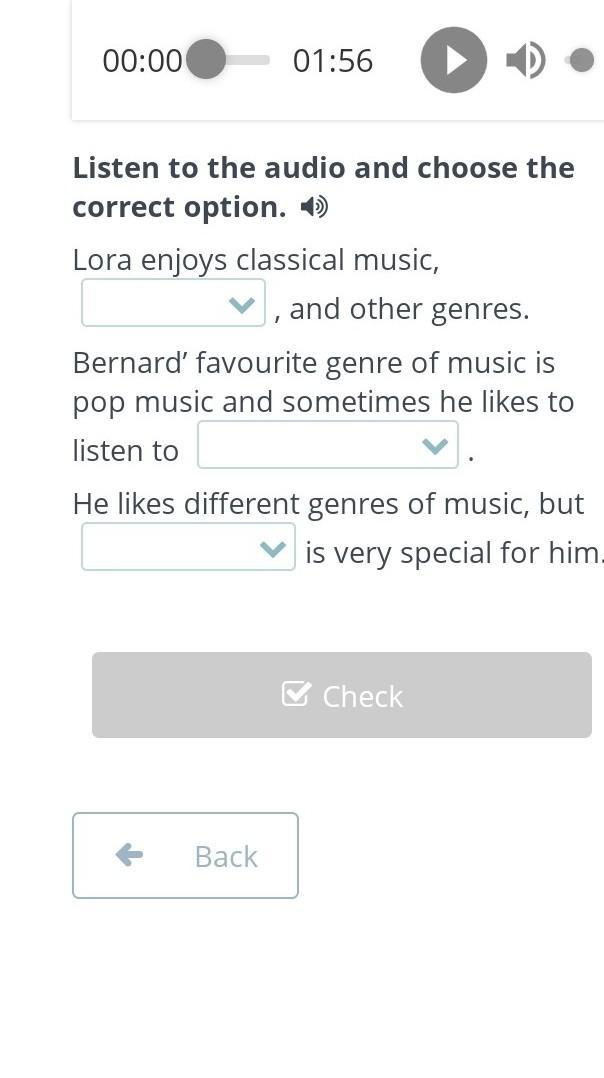
Task: Click the "is very special for him" text
Action: click(x=454, y=553)
